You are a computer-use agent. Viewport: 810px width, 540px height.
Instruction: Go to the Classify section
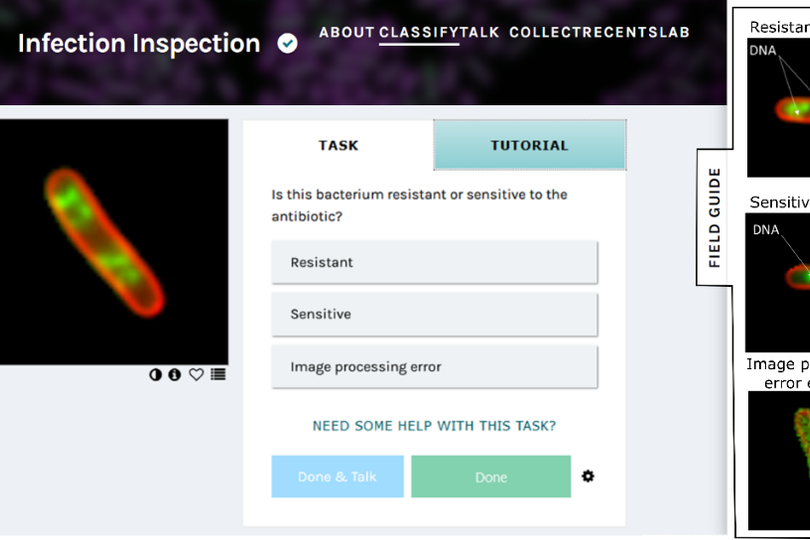[x=419, y=32]
